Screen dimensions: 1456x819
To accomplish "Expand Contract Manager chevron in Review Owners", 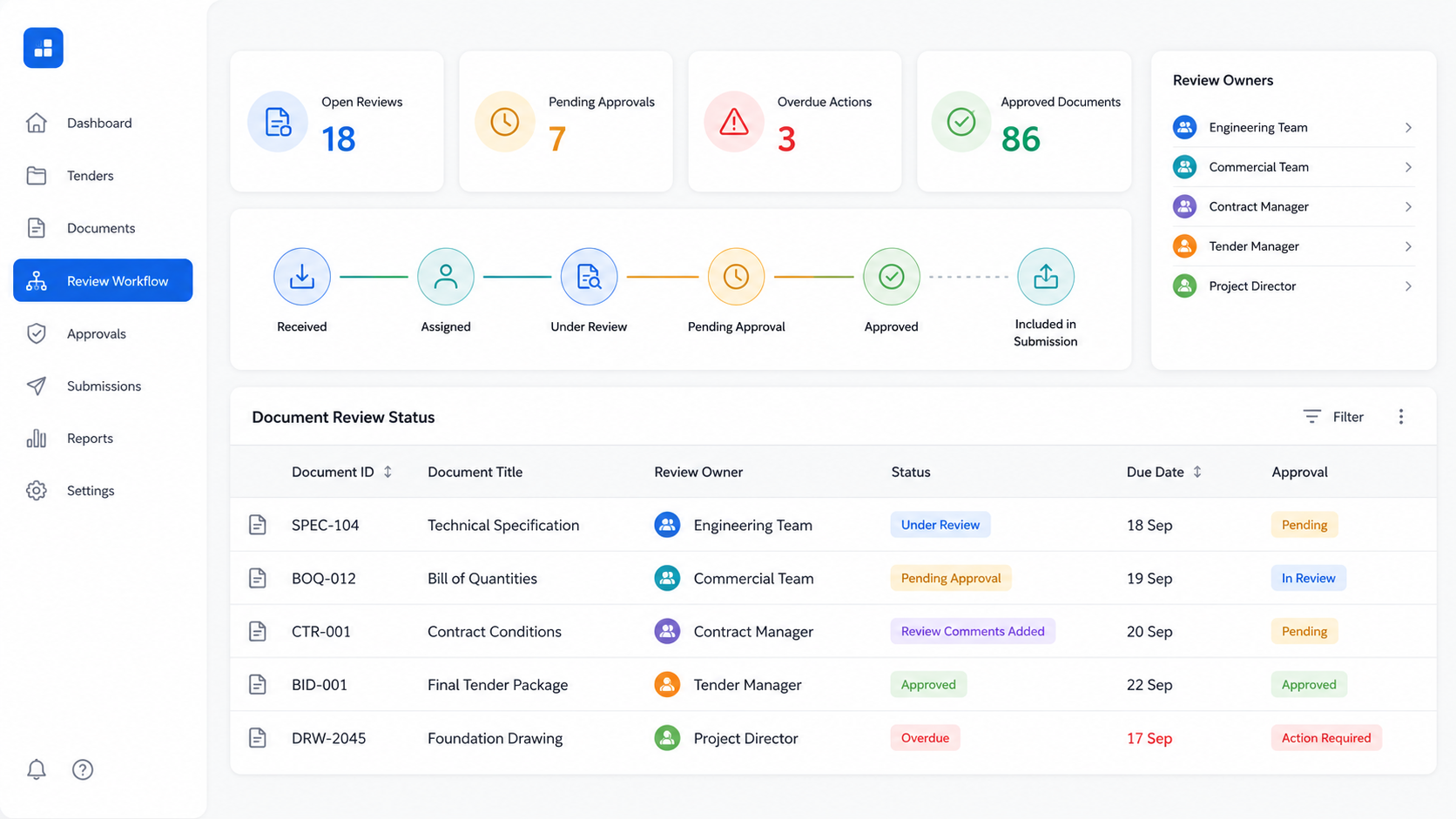I will [x=1408, y=207].
